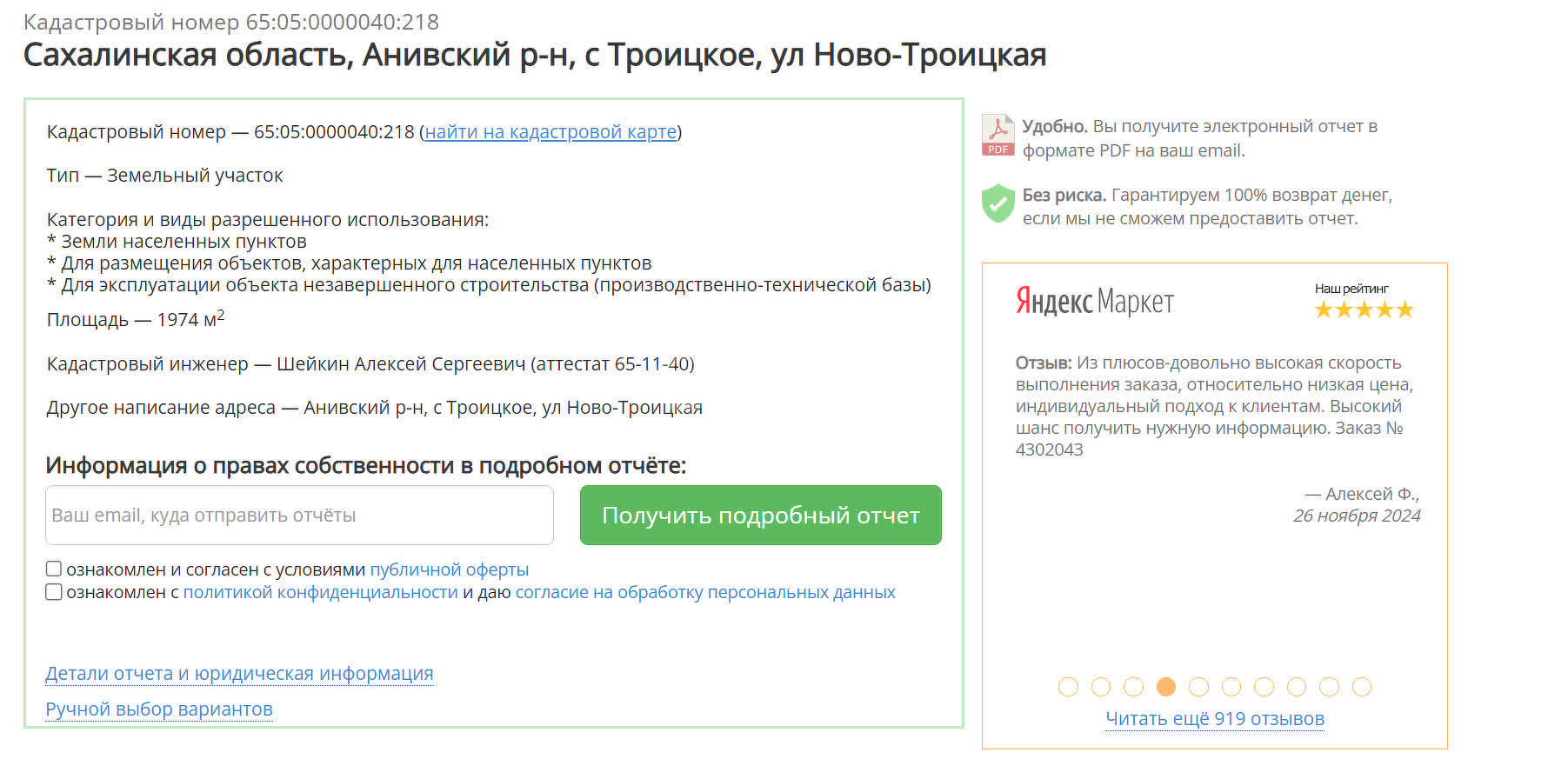Image resolution: width=1568 pixels, height=759 pixels.
Task: Select the ninth review carousel dot
Action: [x=1329, y=687]
